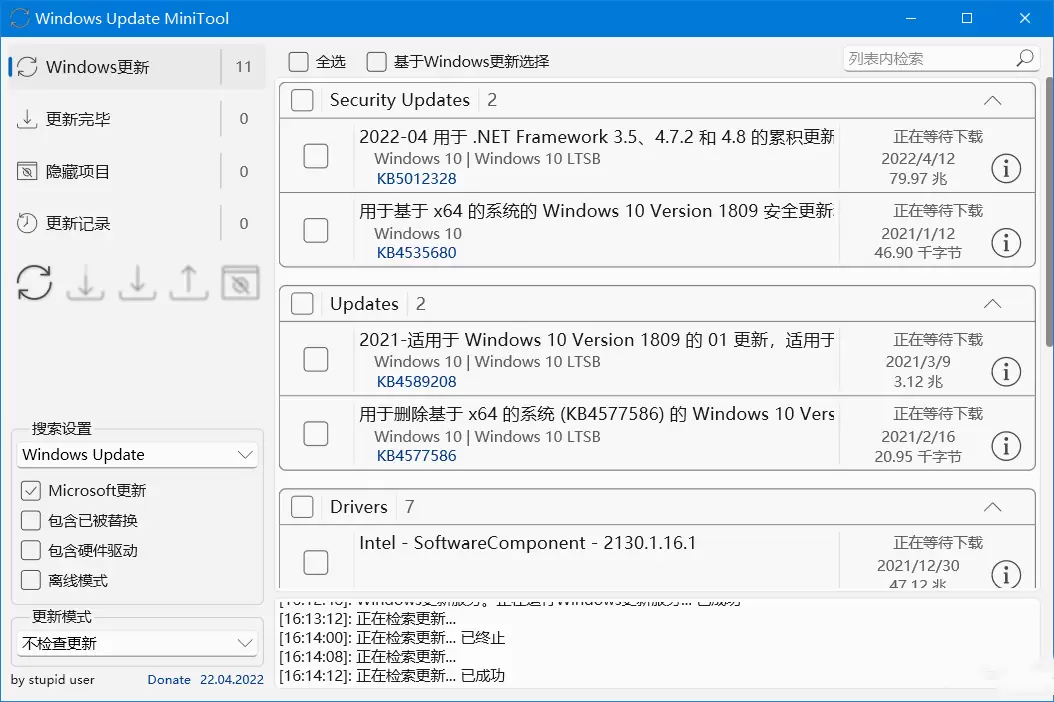Tick the checkbox for update KB4577586

(316, 433)
